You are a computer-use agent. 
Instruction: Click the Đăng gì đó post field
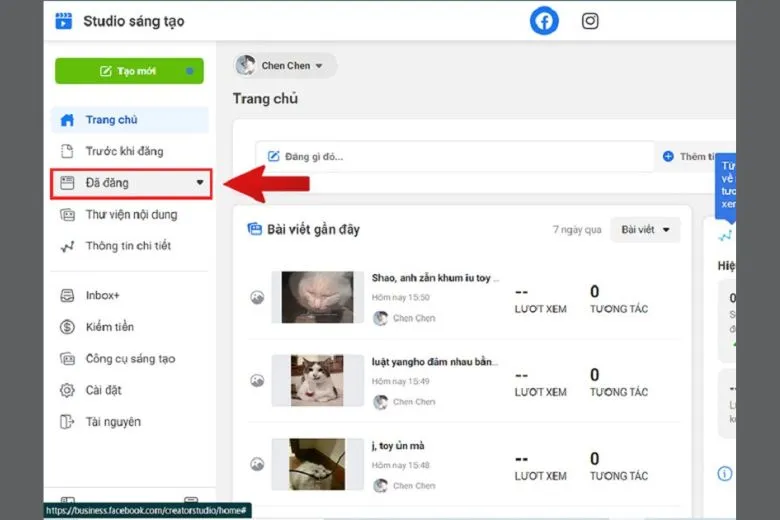click(454, 156)
